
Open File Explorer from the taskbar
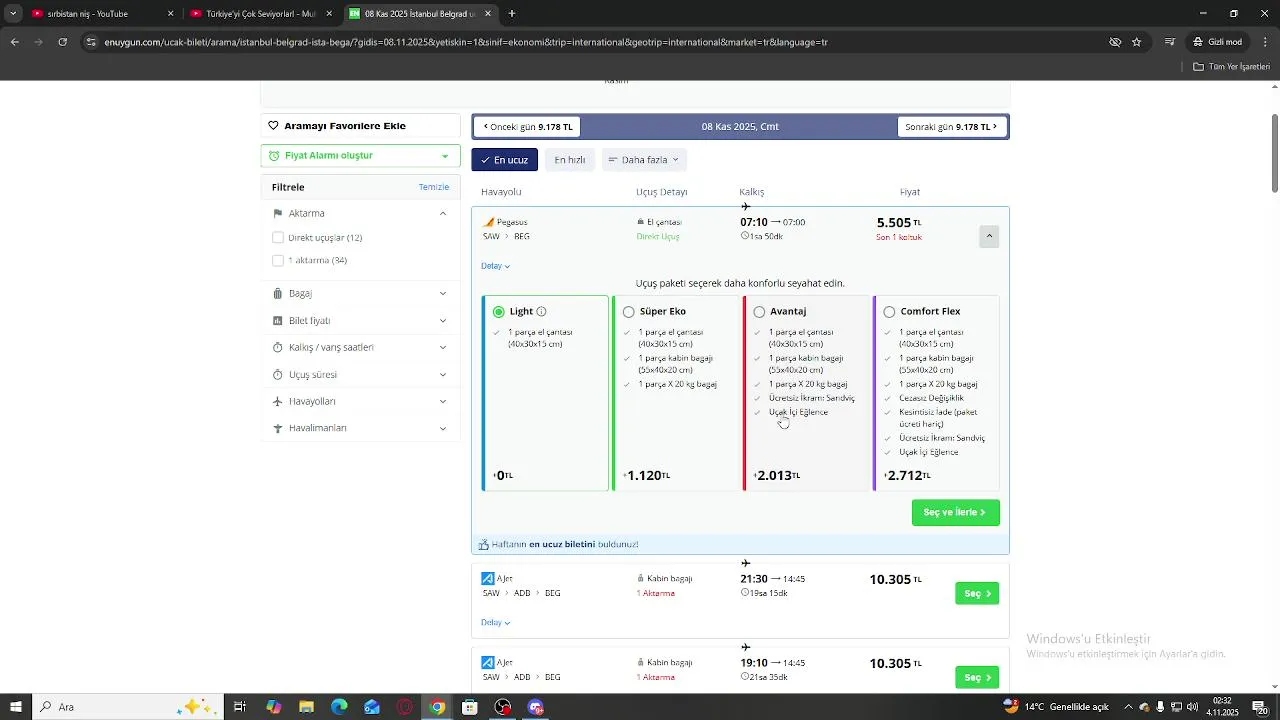[307, 707]
